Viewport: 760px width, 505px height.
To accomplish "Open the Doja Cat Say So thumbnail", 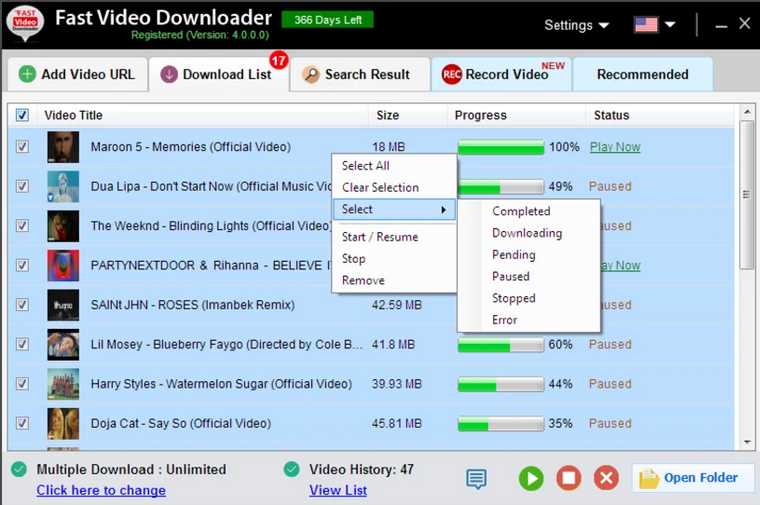I will tap(63, 424).
